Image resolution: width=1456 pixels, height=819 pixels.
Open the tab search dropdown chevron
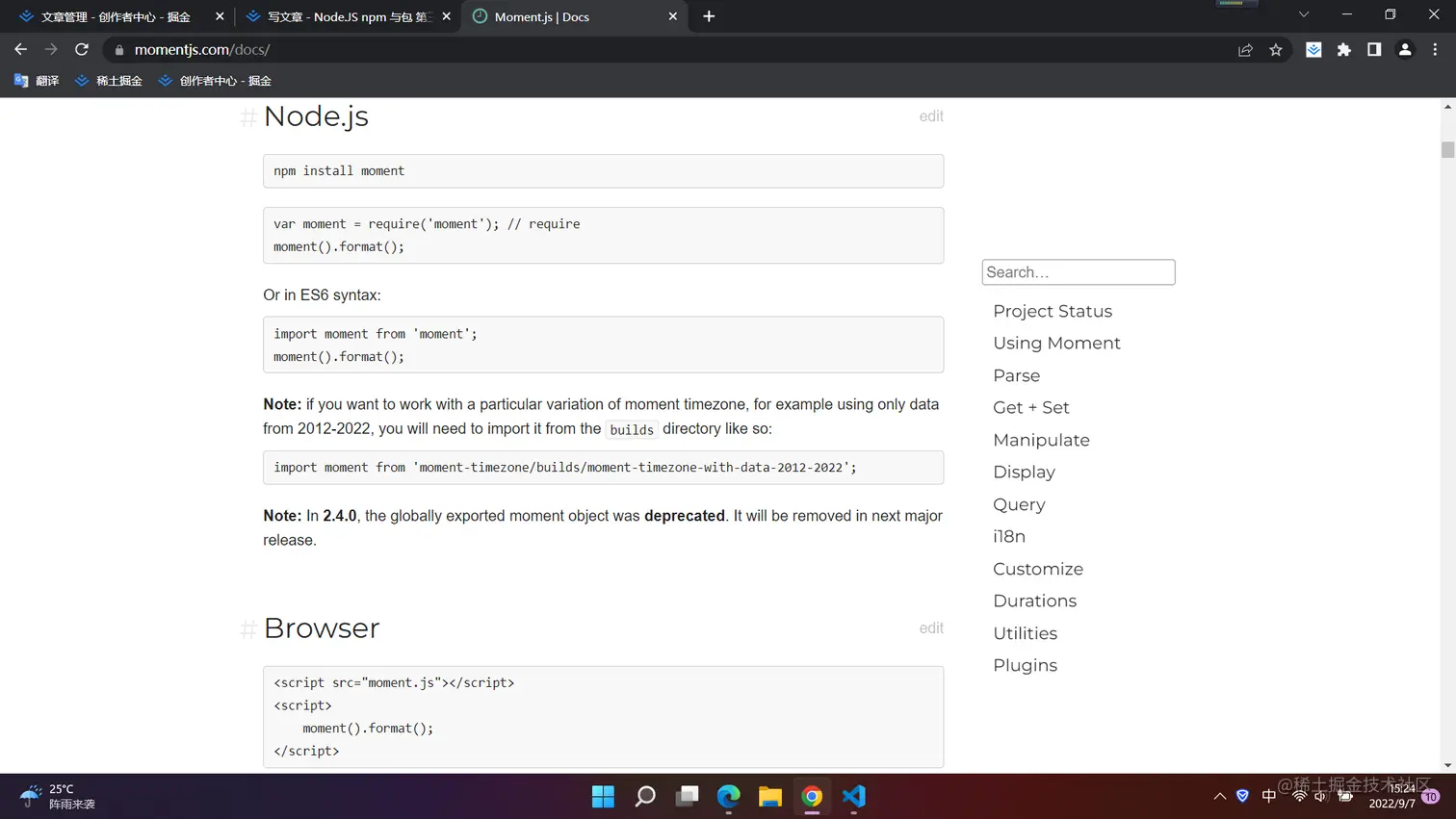click(x=1304, y=14)
